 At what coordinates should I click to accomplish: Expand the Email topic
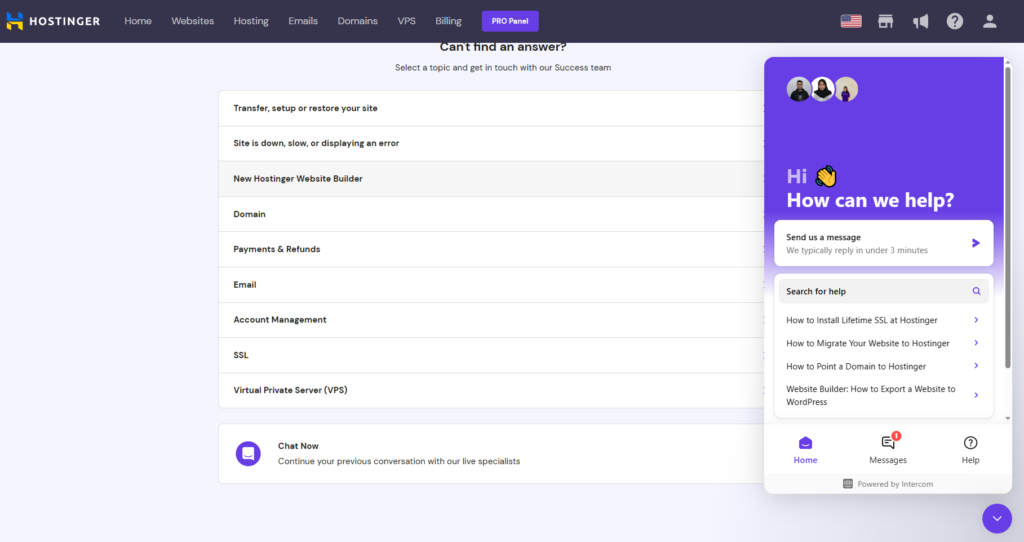(491, 285)
